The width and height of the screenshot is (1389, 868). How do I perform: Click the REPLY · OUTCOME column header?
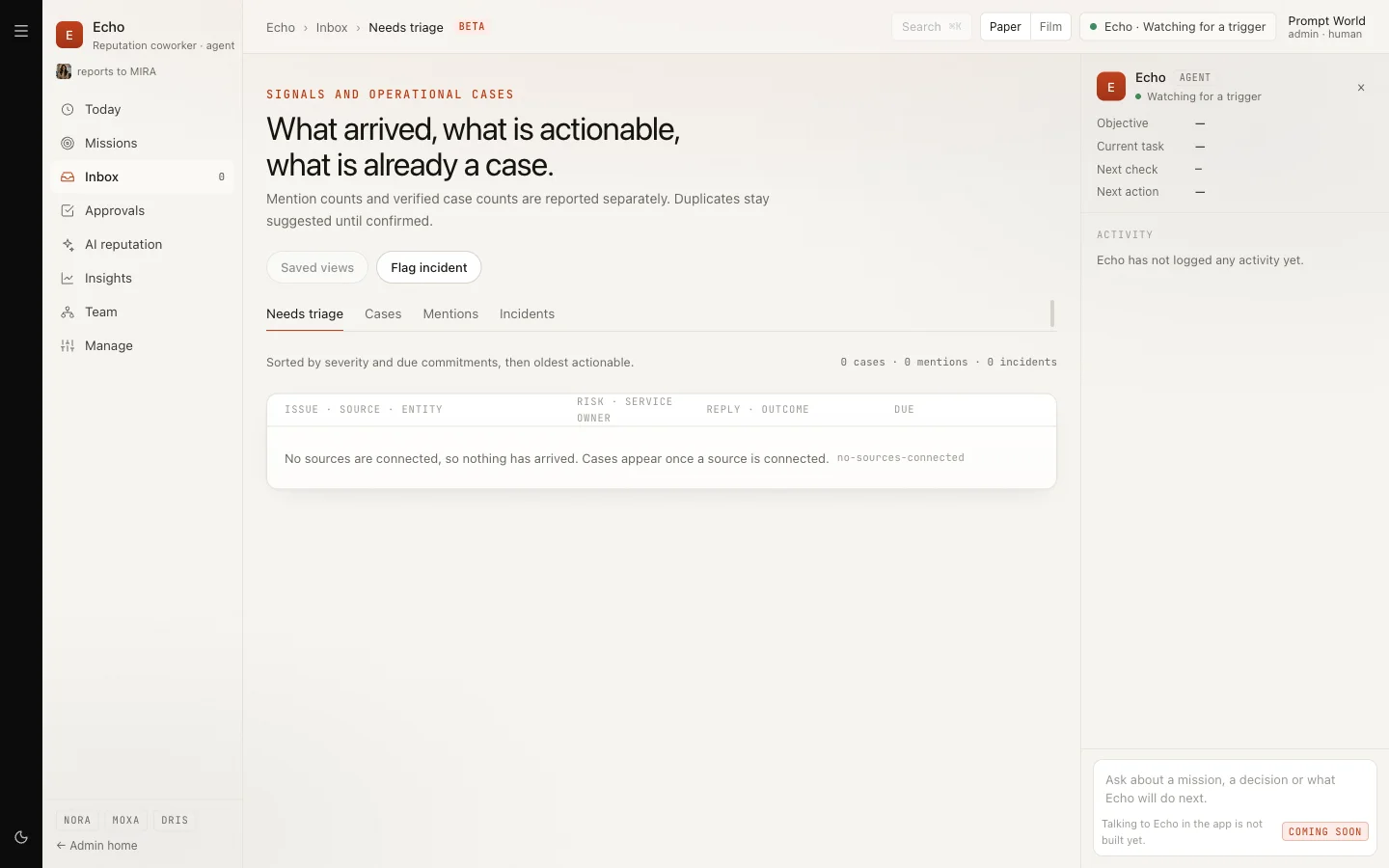coord(757,410)
